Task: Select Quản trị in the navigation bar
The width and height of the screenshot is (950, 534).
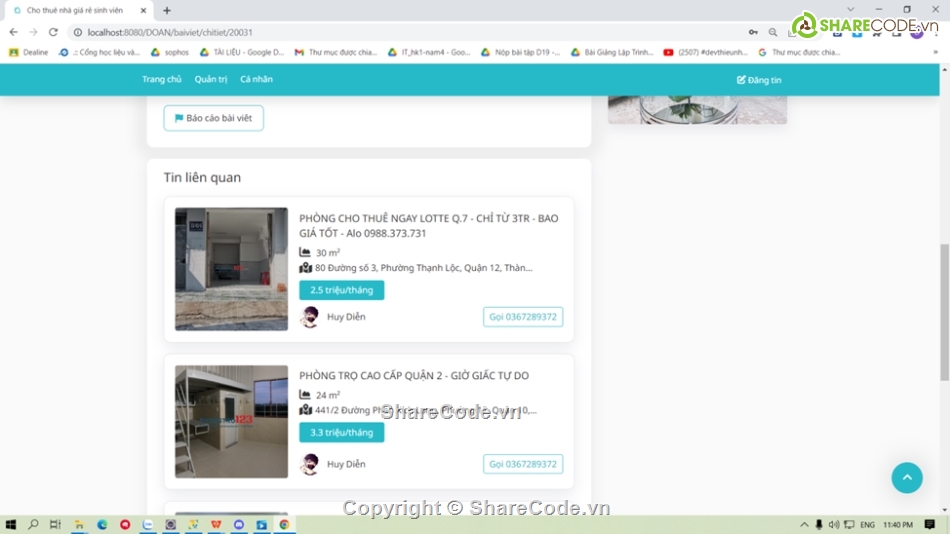Action: (210, 79)
